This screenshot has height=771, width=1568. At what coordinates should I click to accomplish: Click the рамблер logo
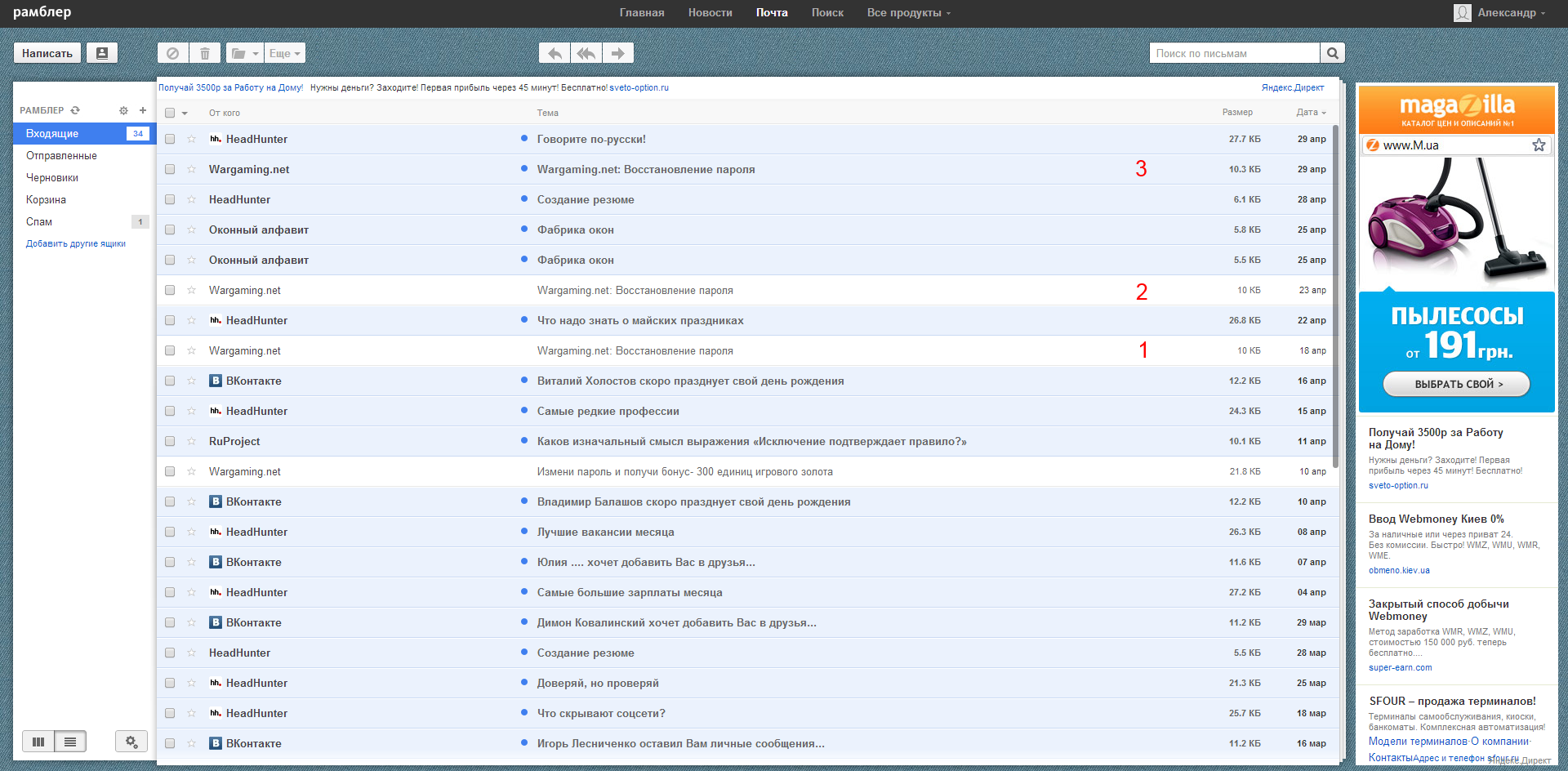[42, 12]
